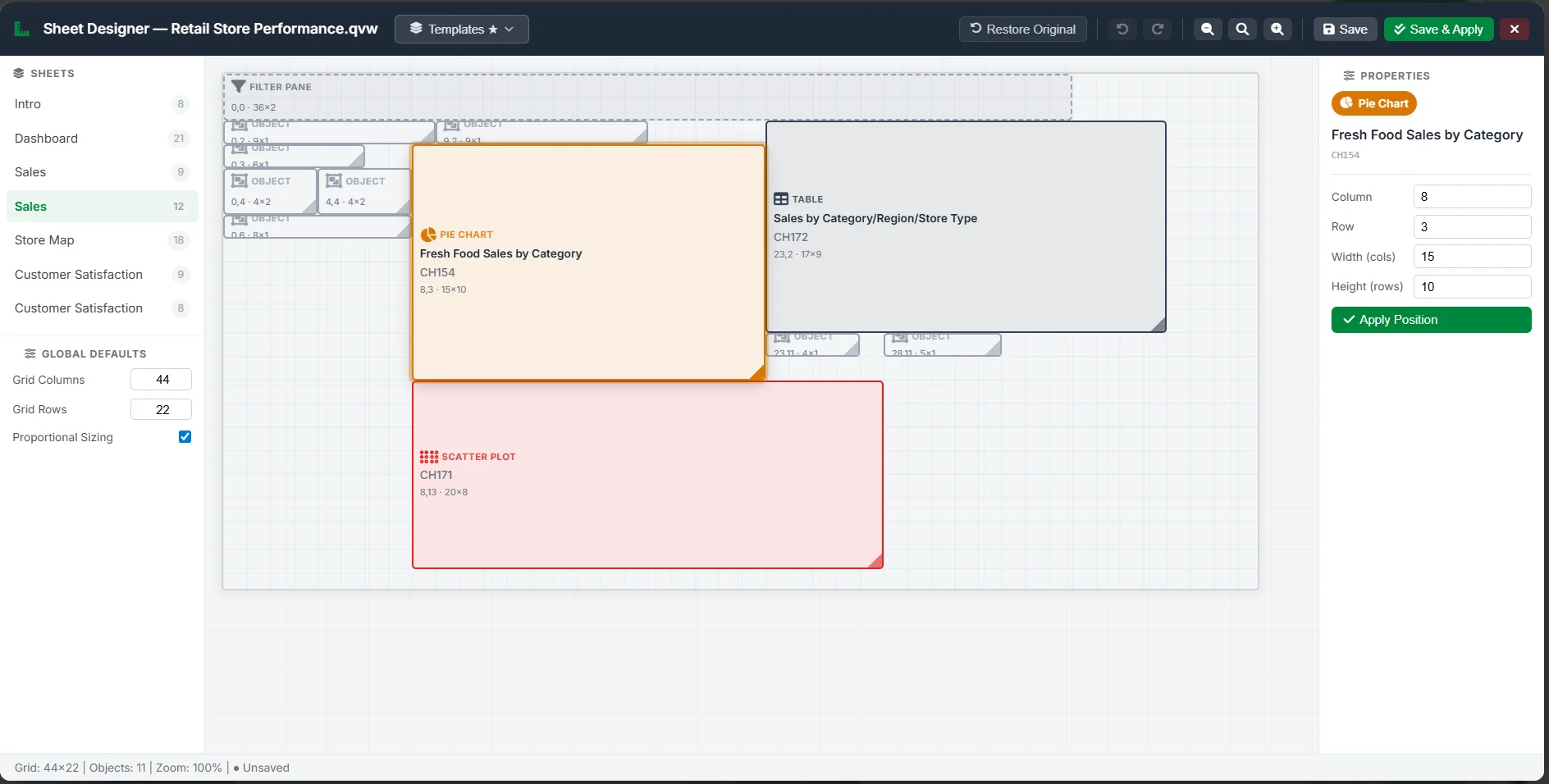This screenshot has height=784, width=1549.
Task: Select the Dashboard sheet
Action: coord(46,139)
